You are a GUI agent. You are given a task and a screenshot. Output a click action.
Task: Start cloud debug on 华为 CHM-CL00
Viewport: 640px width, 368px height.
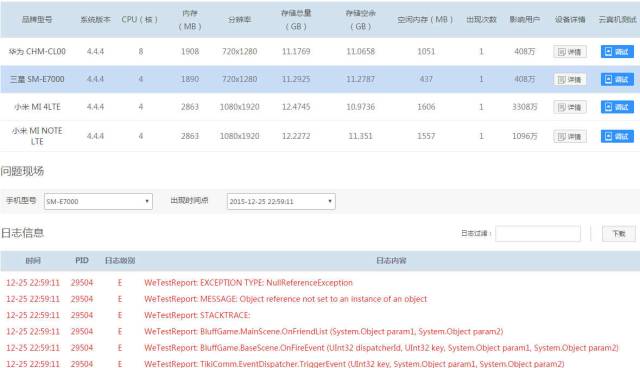pos(617,52)
